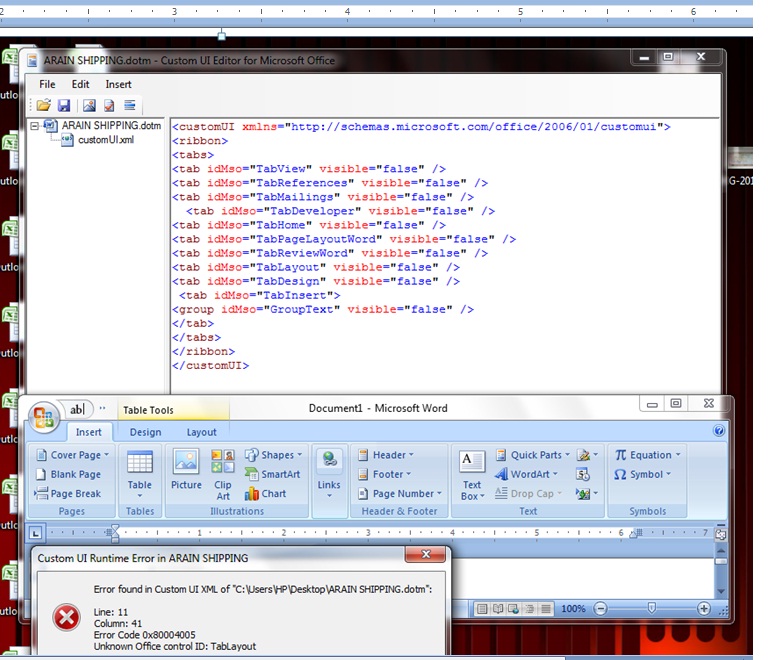This screenshot has width=768, height=660.
Task: Click the Chart button
Action: click(x=265, y=494)
